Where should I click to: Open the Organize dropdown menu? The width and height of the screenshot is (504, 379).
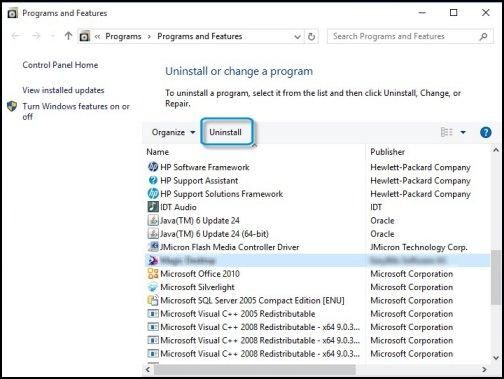tap(173, 132)
